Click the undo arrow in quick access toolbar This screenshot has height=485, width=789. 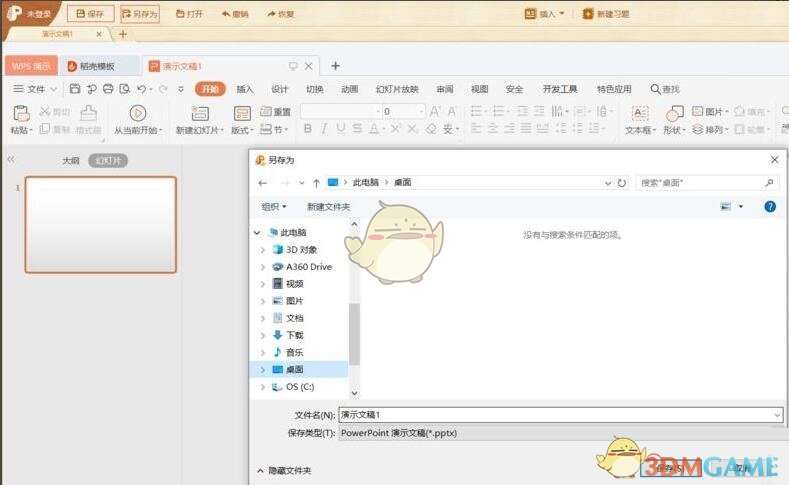tap(141, 89)
